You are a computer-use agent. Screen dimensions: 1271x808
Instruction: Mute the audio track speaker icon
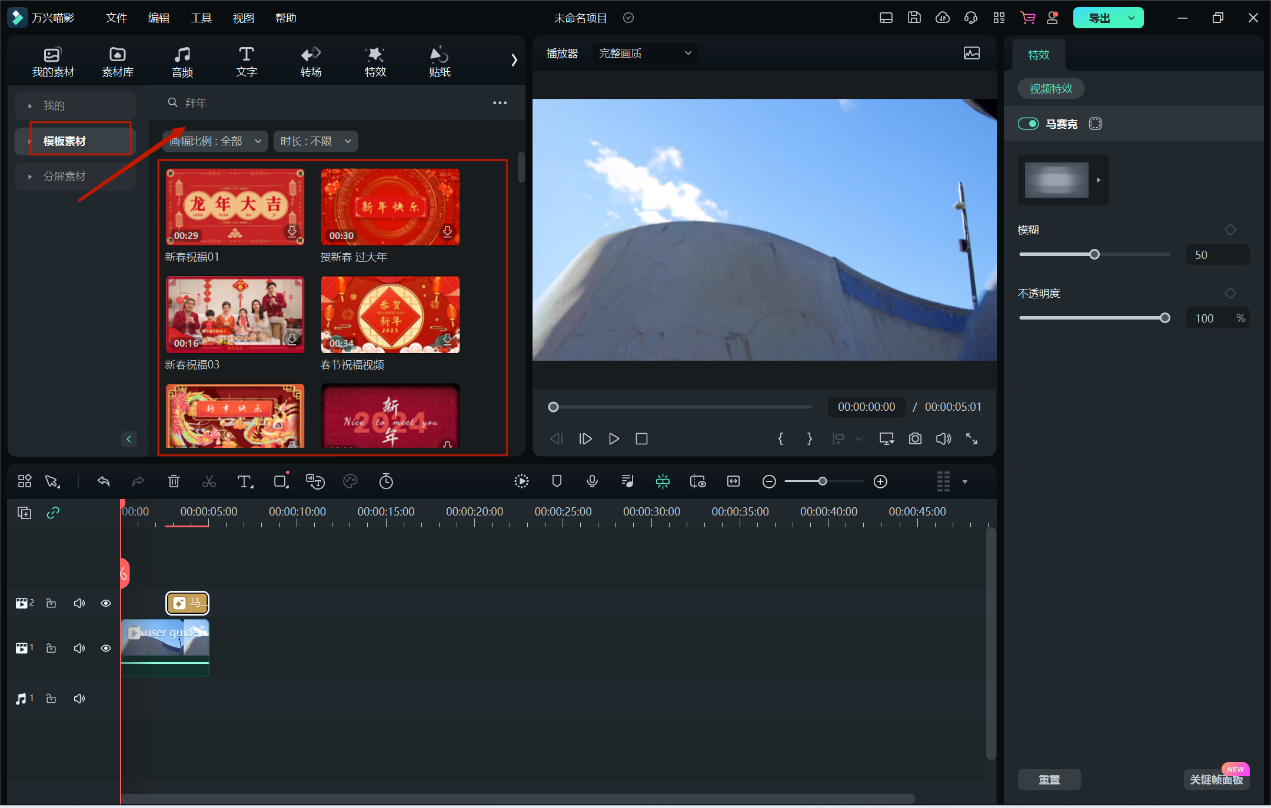point(79,698)
